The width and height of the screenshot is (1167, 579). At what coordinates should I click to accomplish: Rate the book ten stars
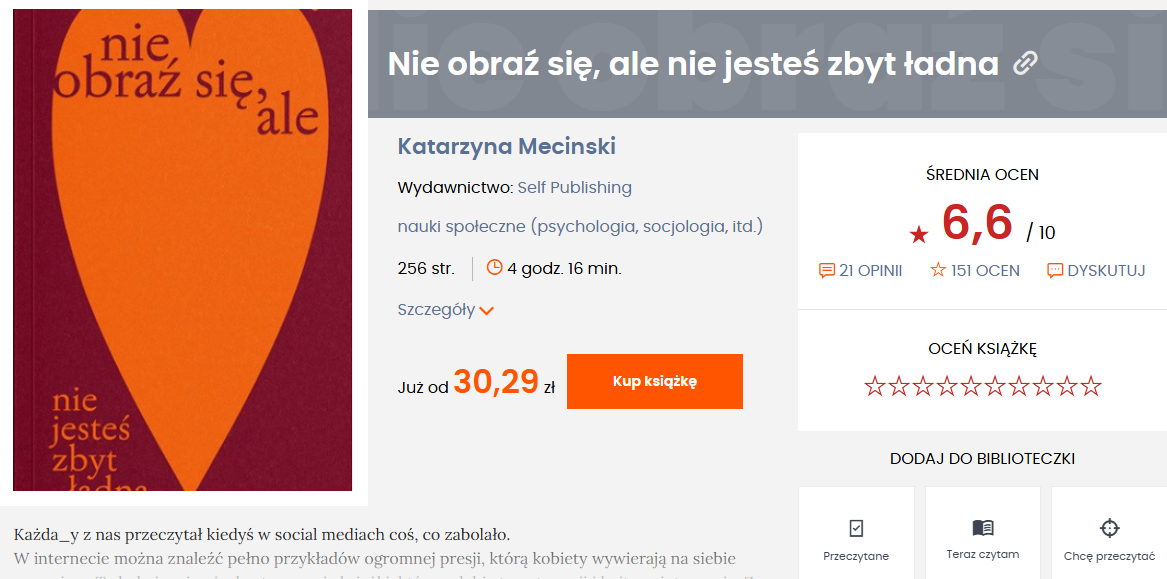pos(1091,386)
